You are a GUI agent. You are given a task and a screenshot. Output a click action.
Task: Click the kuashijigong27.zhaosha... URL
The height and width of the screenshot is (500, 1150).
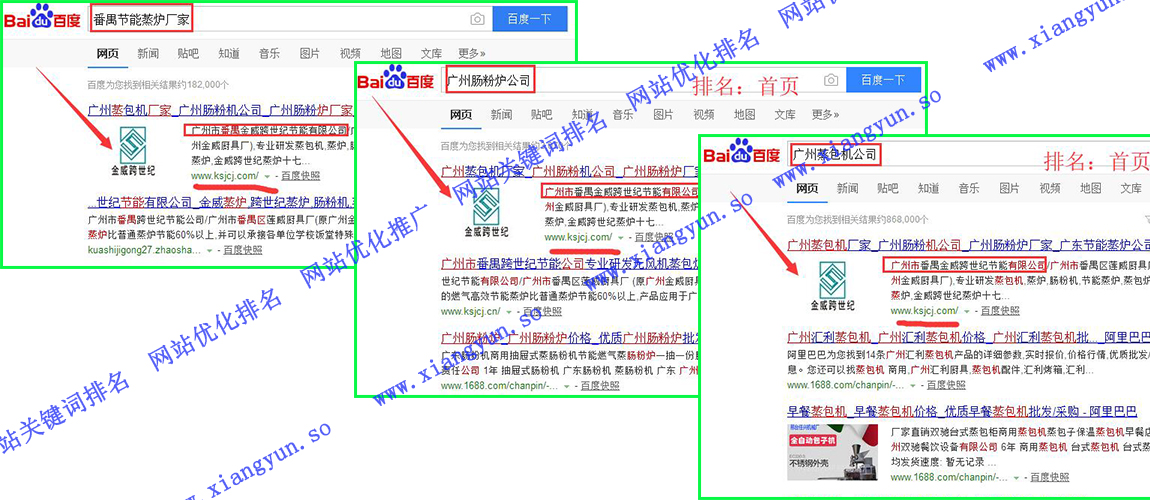(144, 250)
